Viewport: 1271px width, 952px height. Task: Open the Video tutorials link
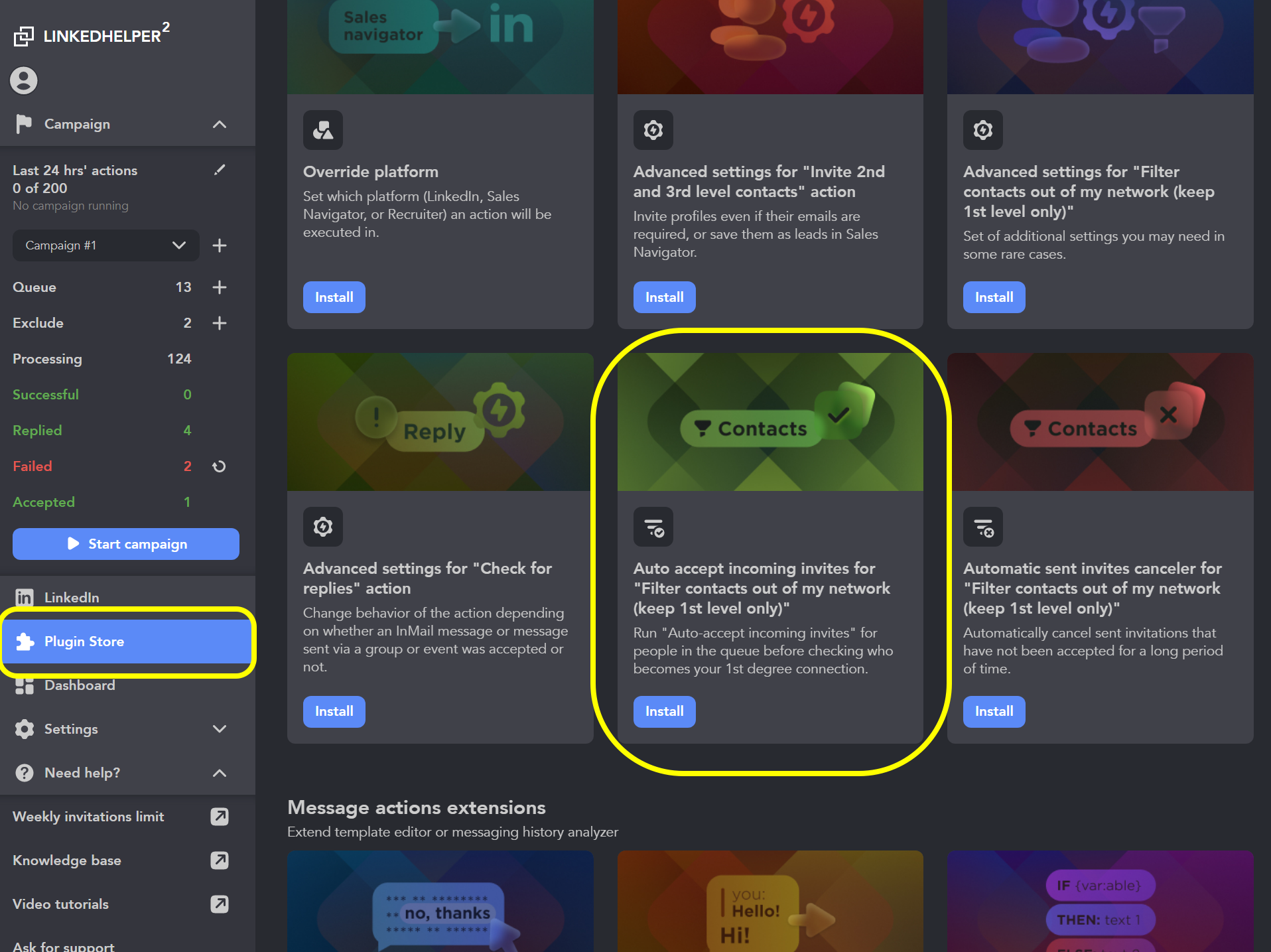pyautogui.click(x=60, y=904)
